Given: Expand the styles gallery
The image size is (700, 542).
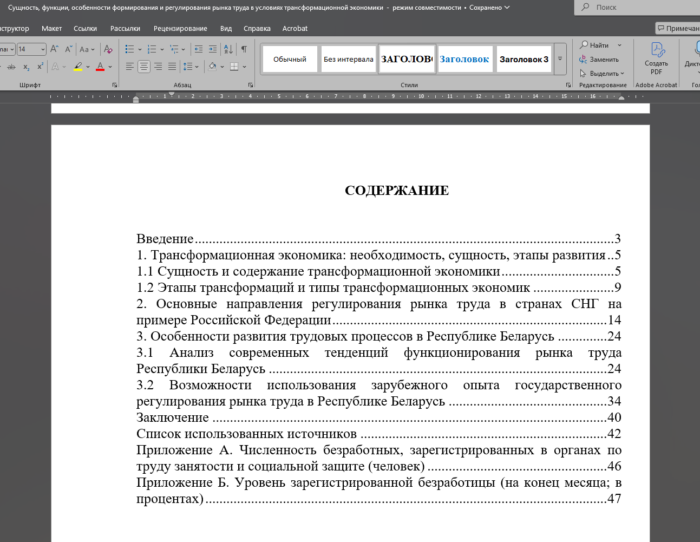Looking at the screenshot, I should point(560,58).
